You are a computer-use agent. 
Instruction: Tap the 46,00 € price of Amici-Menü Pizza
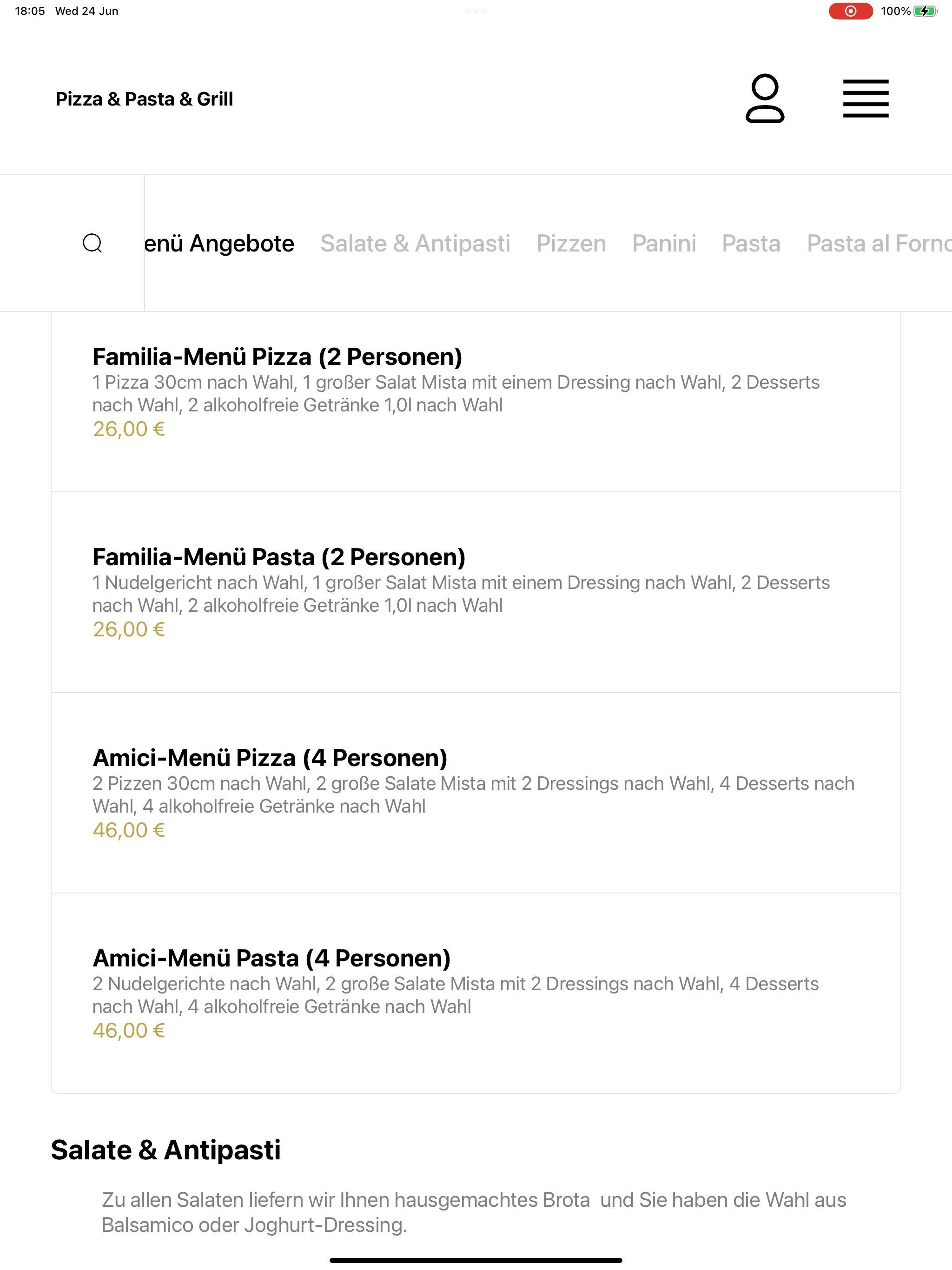point(129,830)
